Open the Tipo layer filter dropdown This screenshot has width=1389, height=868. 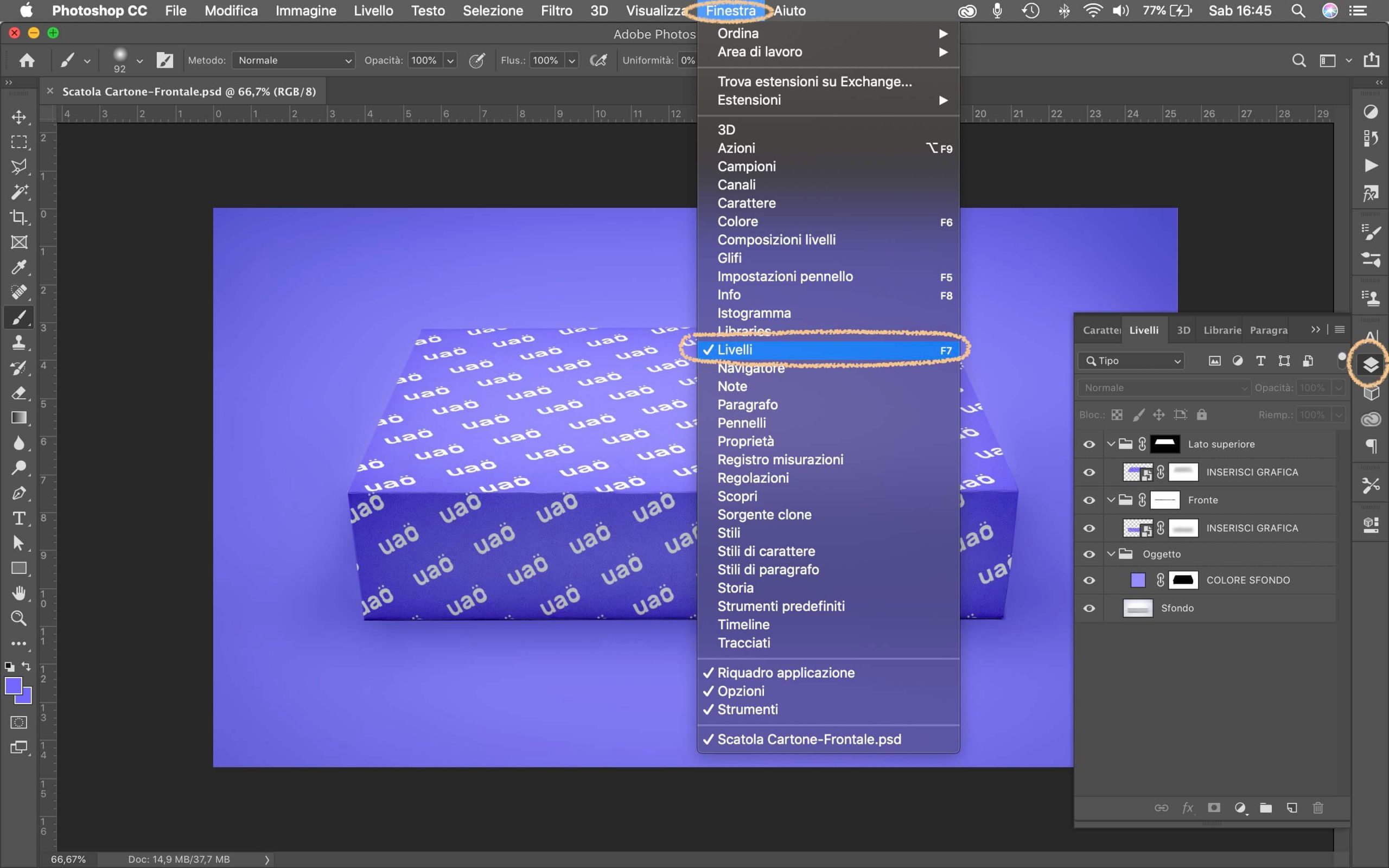pyautogui.click(x=1131, y=361)
